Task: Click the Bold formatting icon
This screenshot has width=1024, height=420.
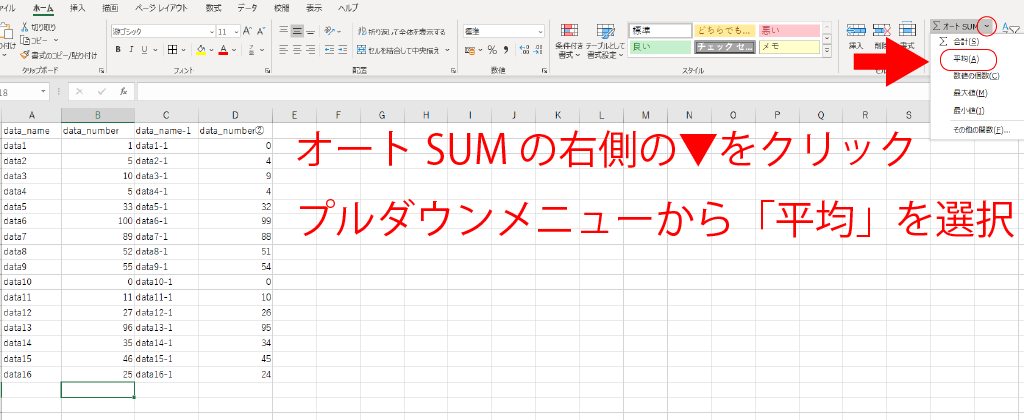Action: tap(116, 48)
